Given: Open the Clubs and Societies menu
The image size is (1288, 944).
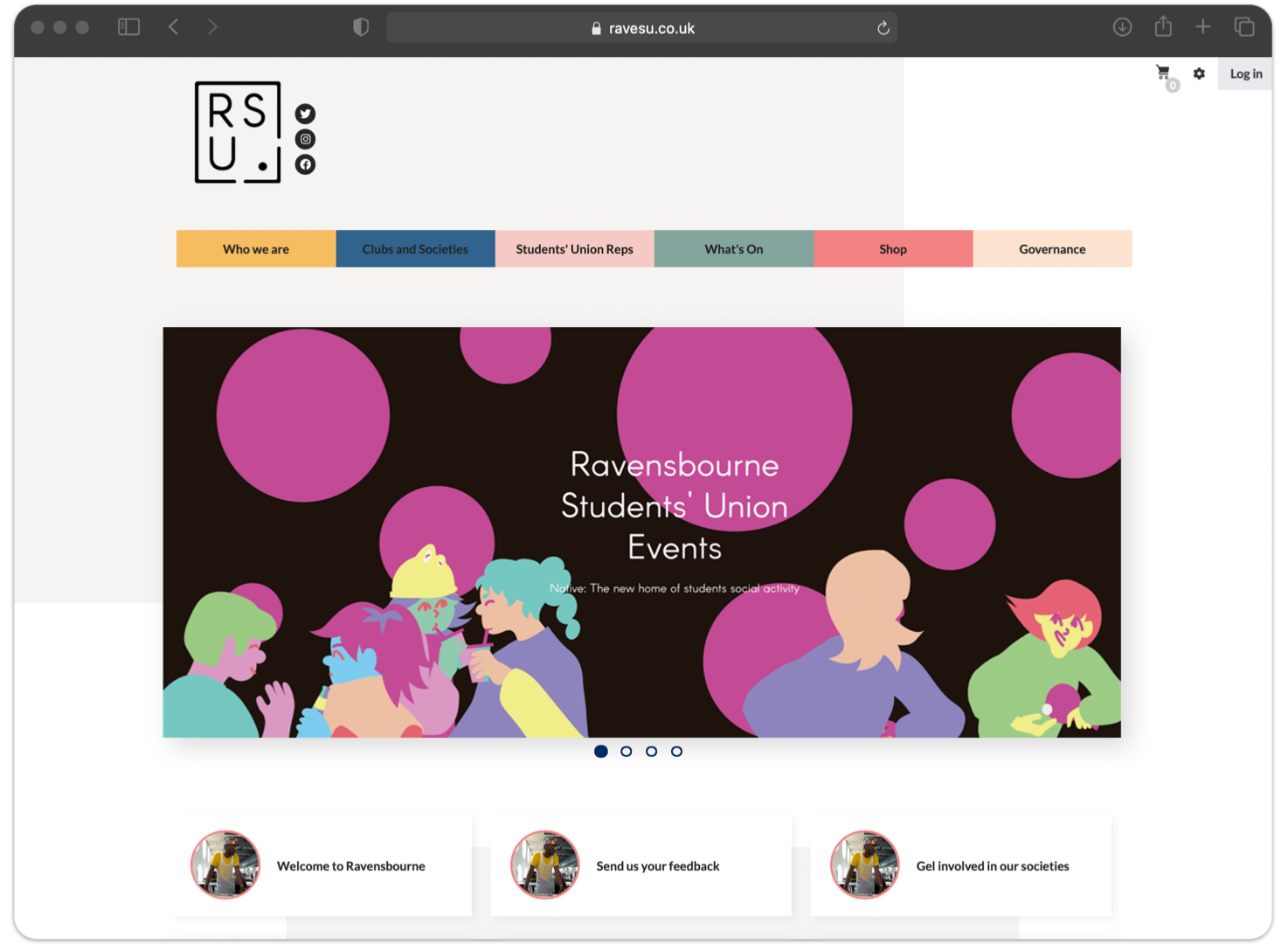Looking at the screenshot, I should coord(415,249).
